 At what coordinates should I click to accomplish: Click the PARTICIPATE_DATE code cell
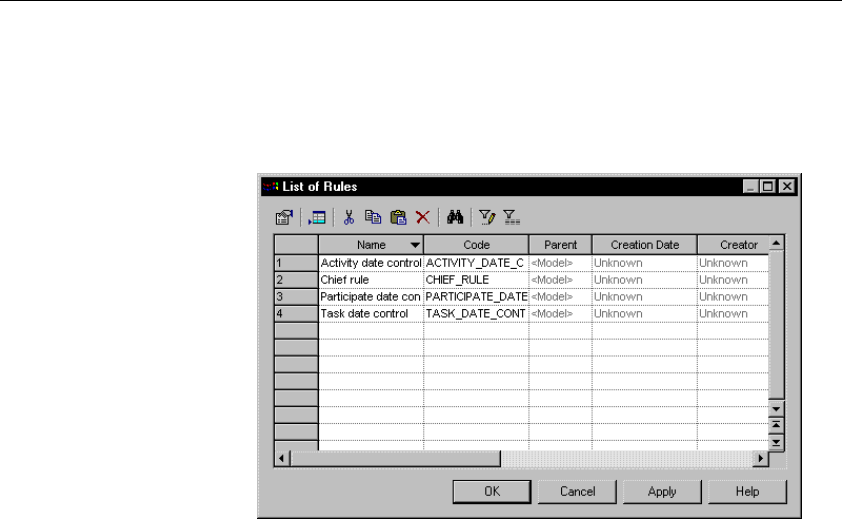476,297
